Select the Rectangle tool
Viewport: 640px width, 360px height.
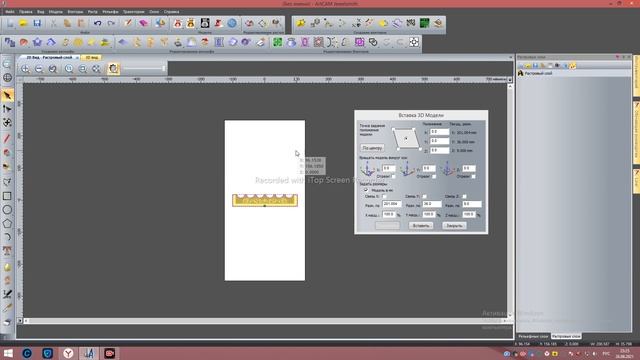click(x=7, y=196)
